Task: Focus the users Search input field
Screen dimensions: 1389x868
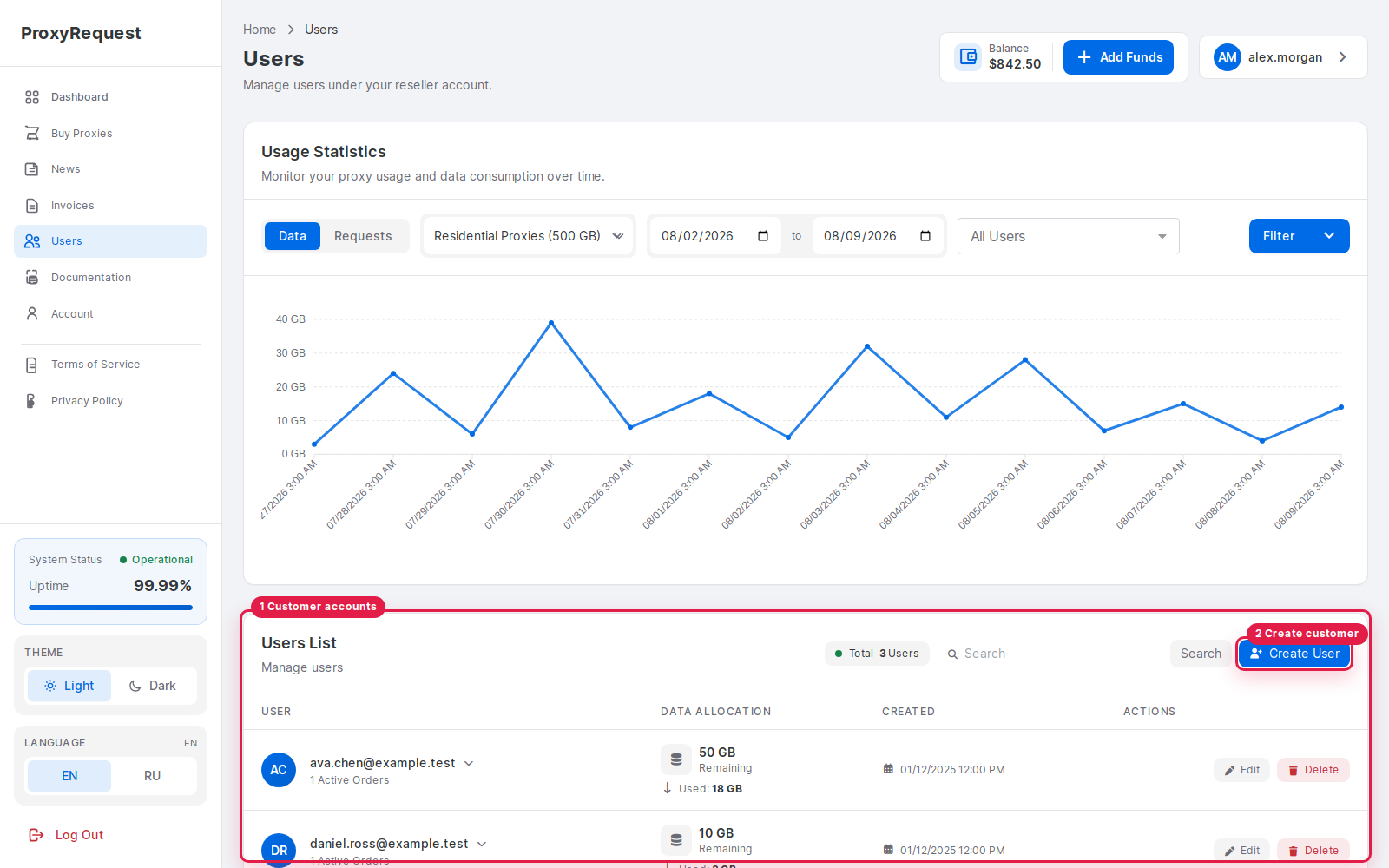Action: tap(1050, 654)
